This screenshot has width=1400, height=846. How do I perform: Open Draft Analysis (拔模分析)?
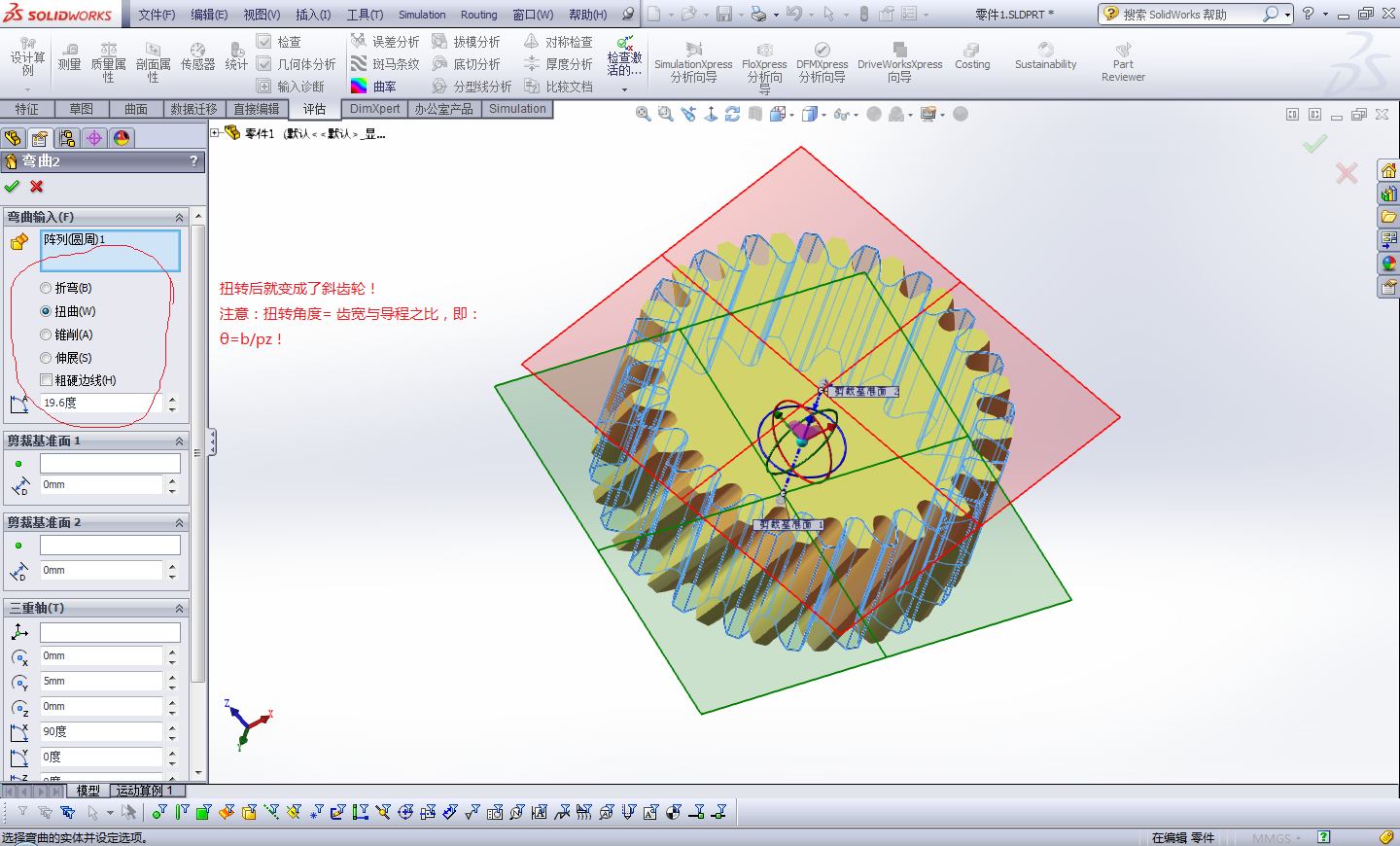pyautogui.click(x=466, y=42)
